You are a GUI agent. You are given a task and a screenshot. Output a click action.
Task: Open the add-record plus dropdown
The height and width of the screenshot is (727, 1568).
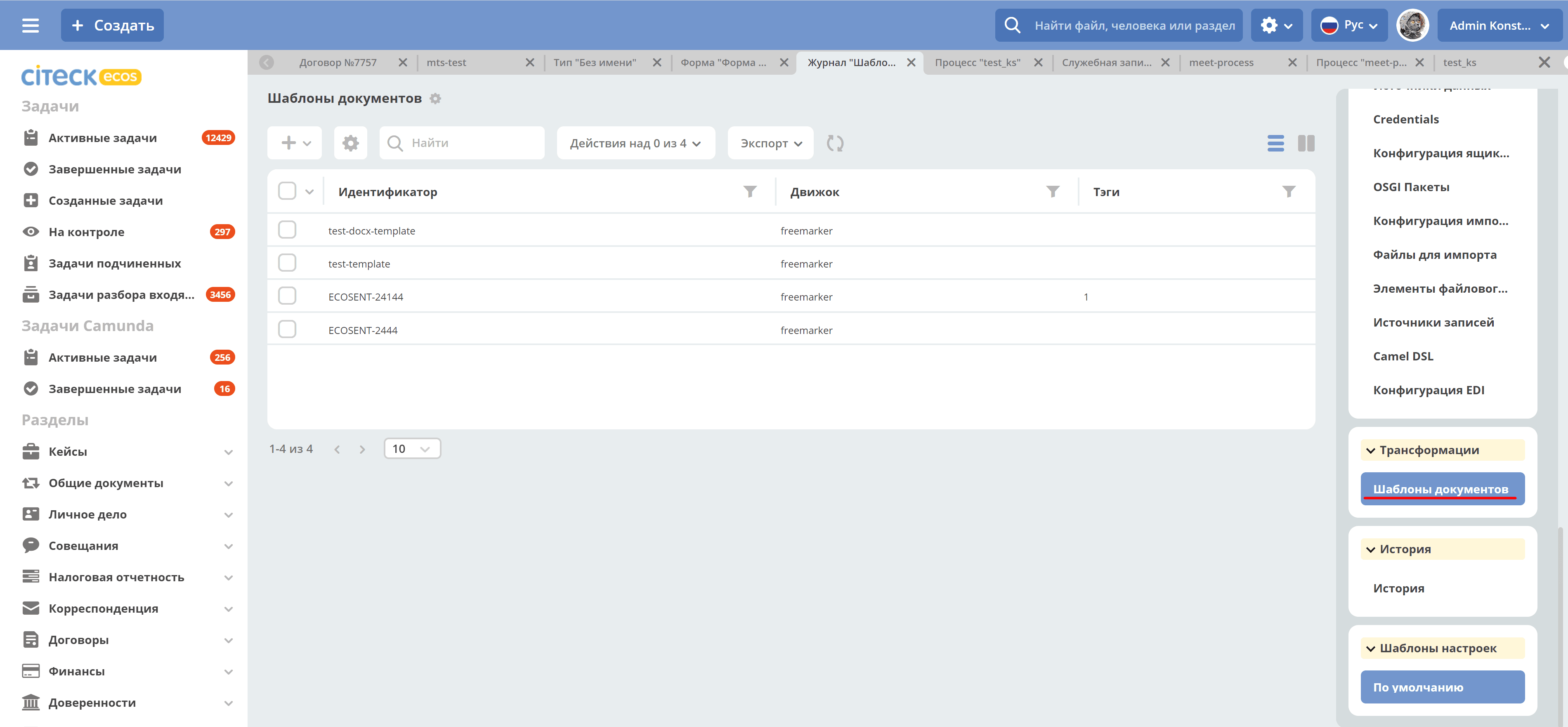tap(295, 143)
